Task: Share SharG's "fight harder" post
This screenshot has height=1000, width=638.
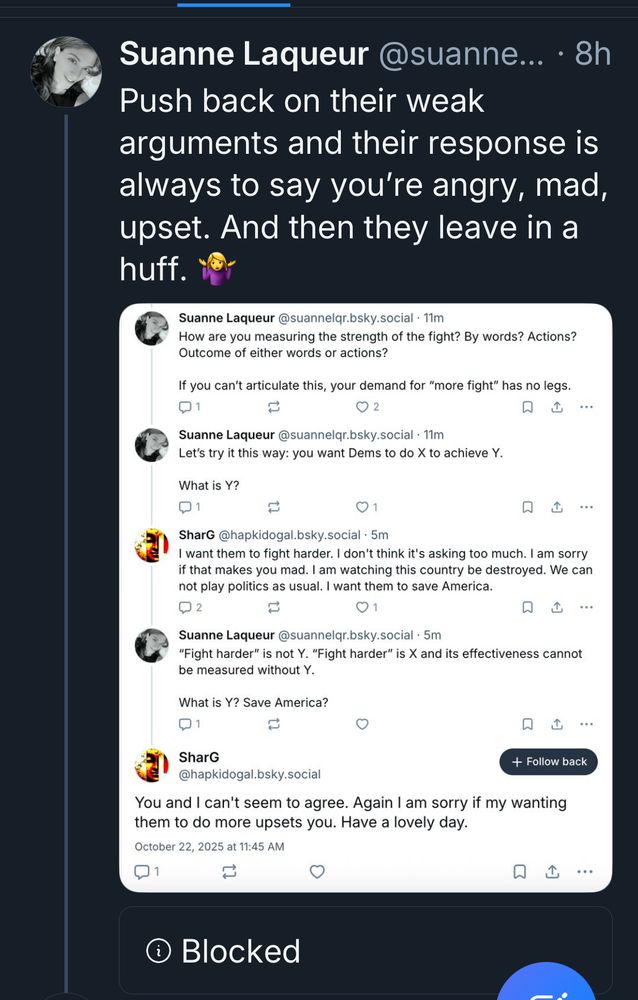Action: (557, 607)
